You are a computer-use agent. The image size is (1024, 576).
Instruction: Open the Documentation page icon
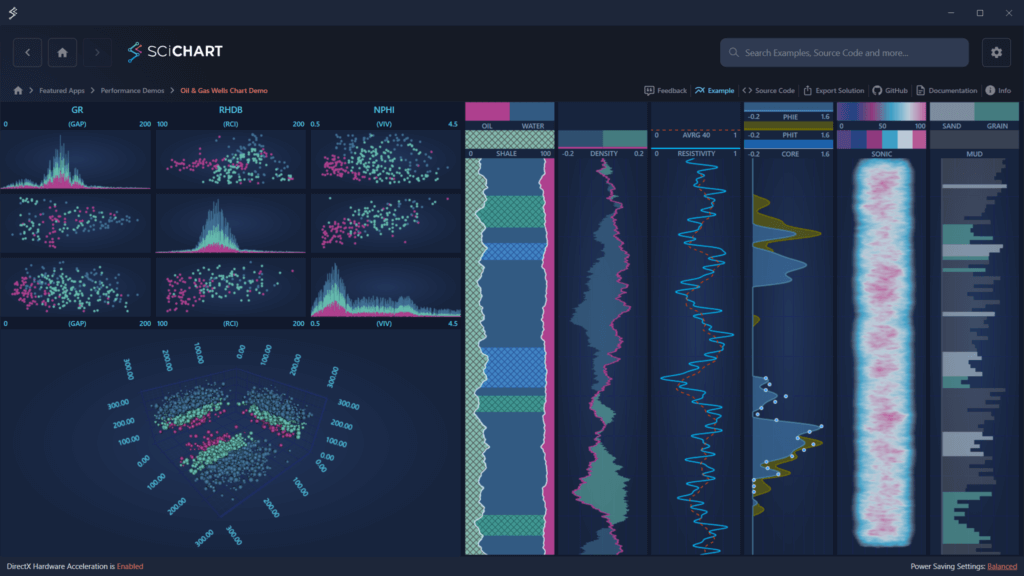pos(920,90)
